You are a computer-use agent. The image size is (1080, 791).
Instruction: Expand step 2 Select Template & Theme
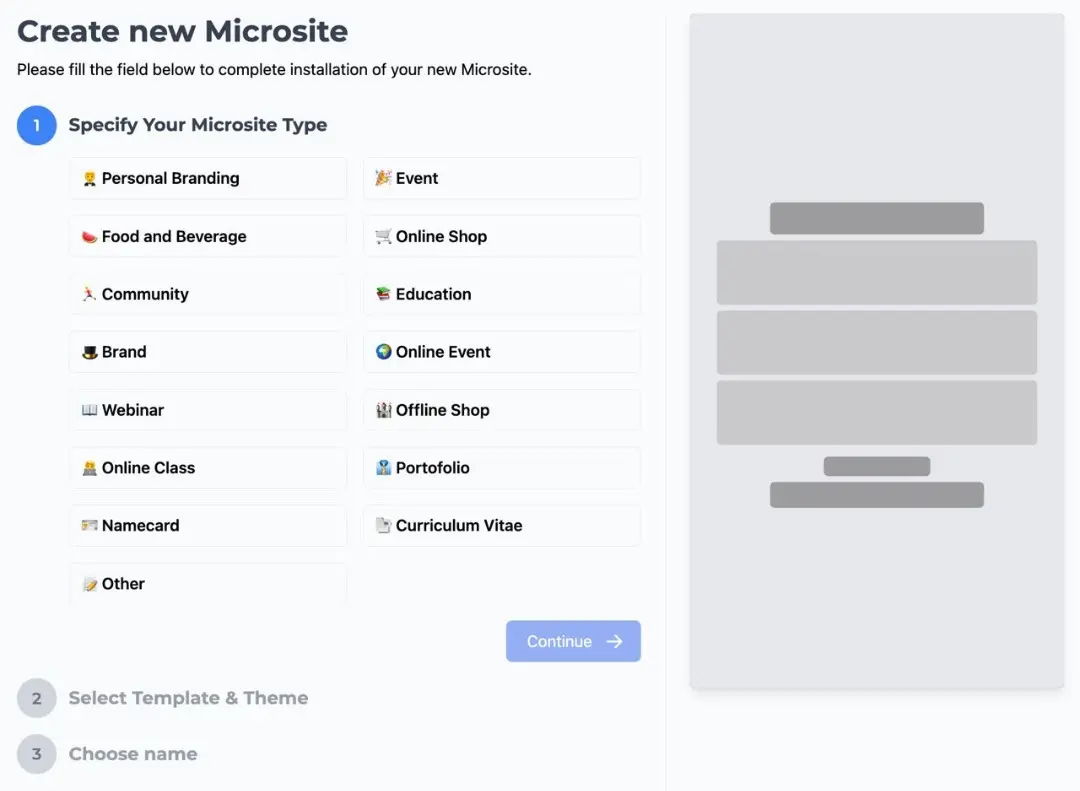click(188, 698)
